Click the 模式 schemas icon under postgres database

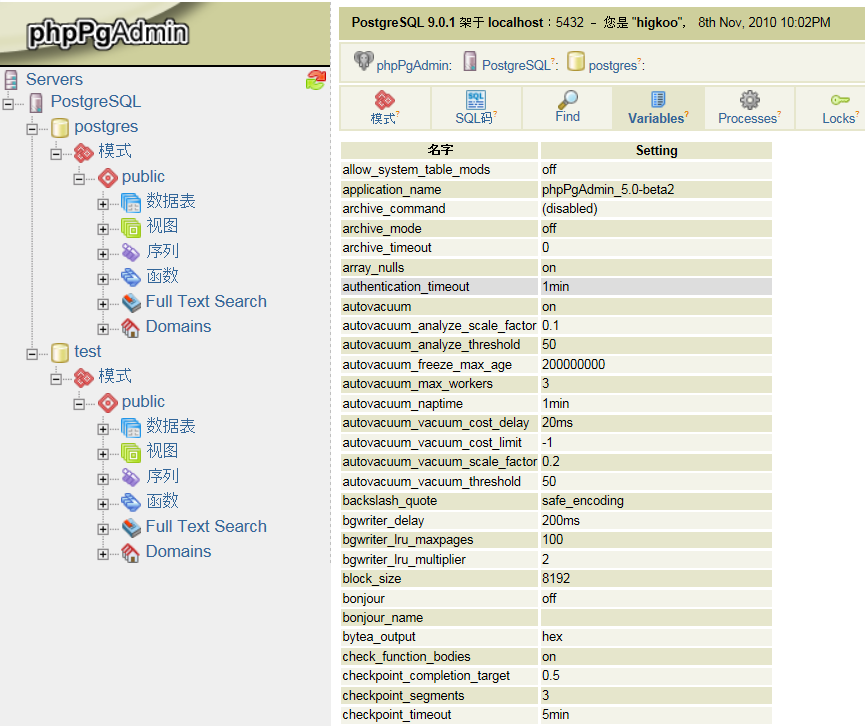[x=83, y=152]
